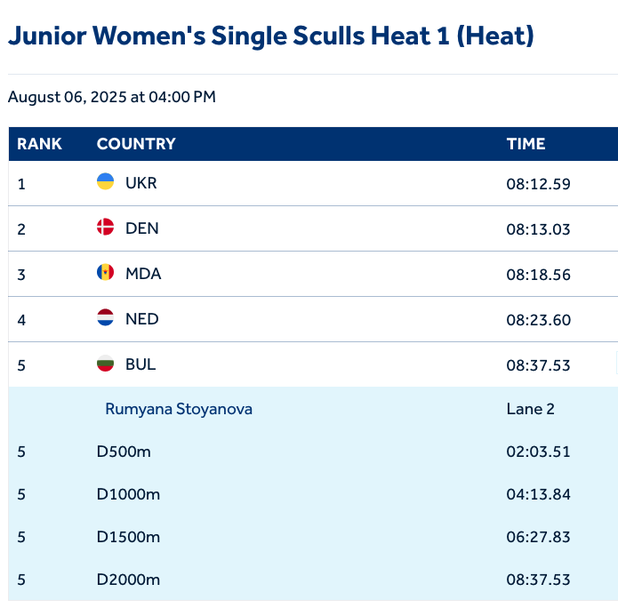Viewport: 618px width, 608px height.
Task: Click the COUNTRY column header
Action: tap(136, 144)
